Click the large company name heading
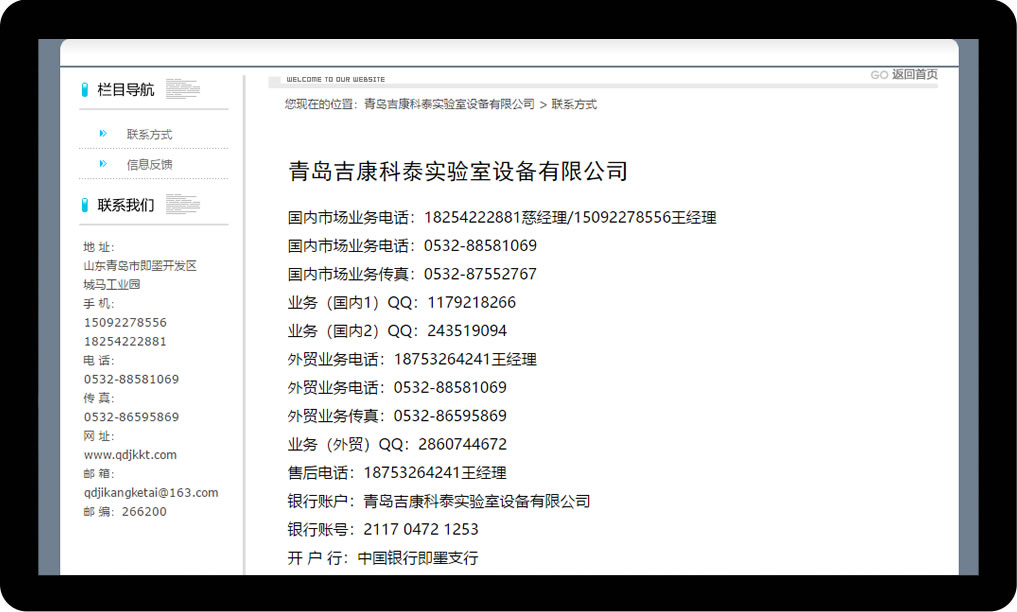Image resolution: width=1017 pixels, height=612 pixels. coord(458,171)
